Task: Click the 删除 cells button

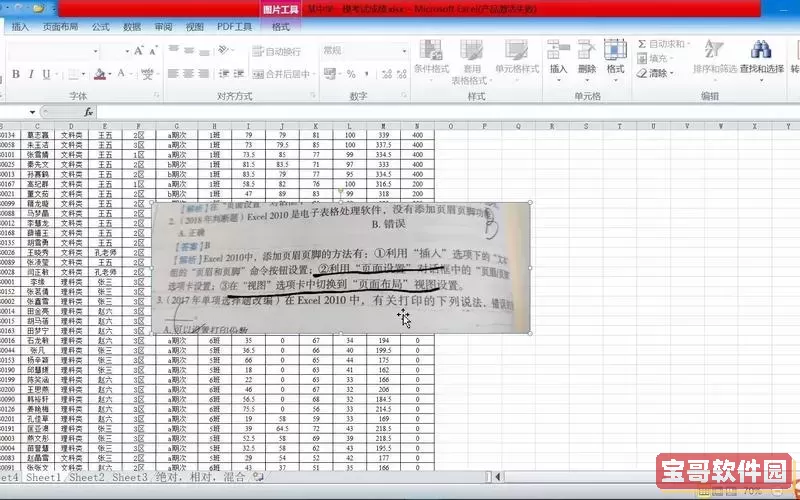Action: 587,59
